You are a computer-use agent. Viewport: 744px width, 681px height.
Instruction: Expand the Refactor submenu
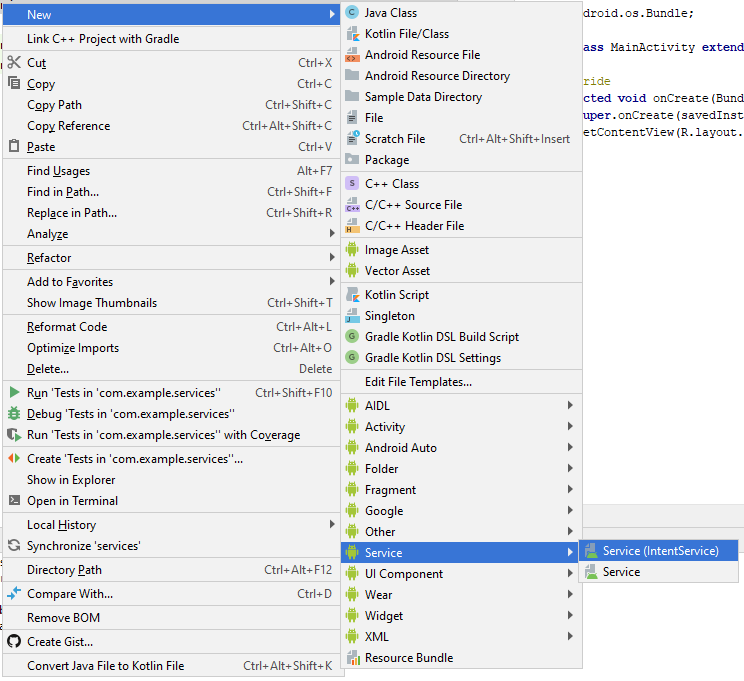point(332,258)
